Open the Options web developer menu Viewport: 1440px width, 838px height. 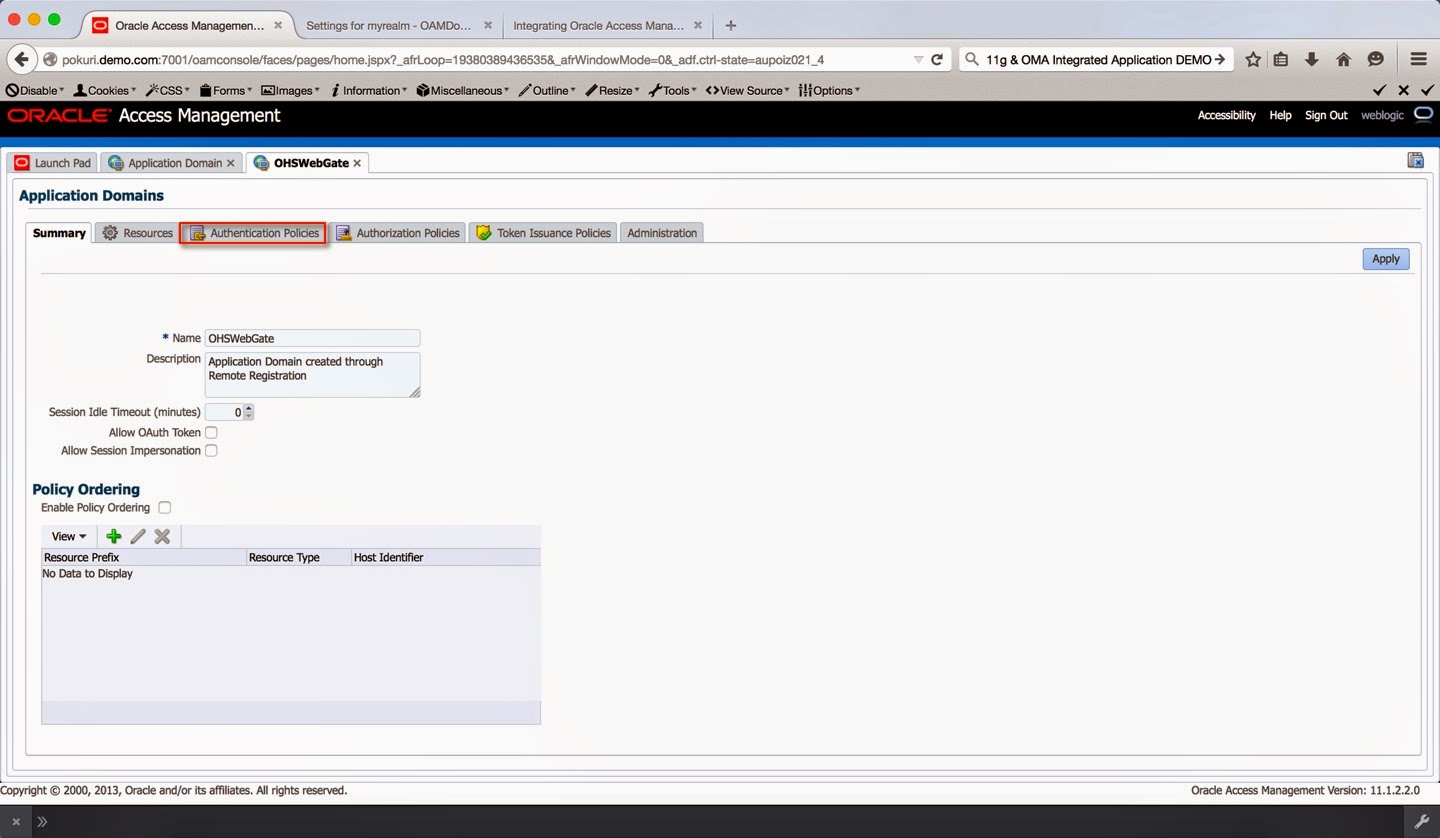point(829,90)
